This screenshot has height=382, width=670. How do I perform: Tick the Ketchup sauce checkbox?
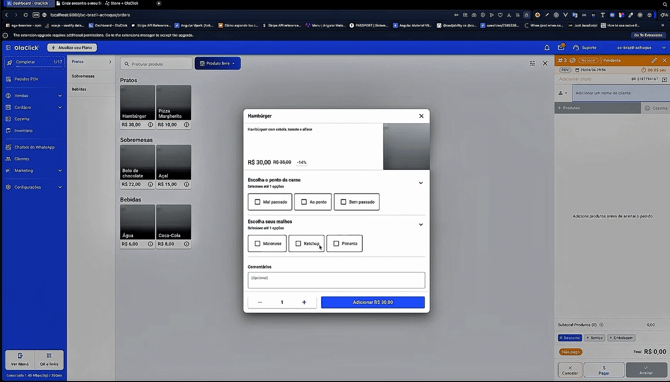[x=298, y=244]
